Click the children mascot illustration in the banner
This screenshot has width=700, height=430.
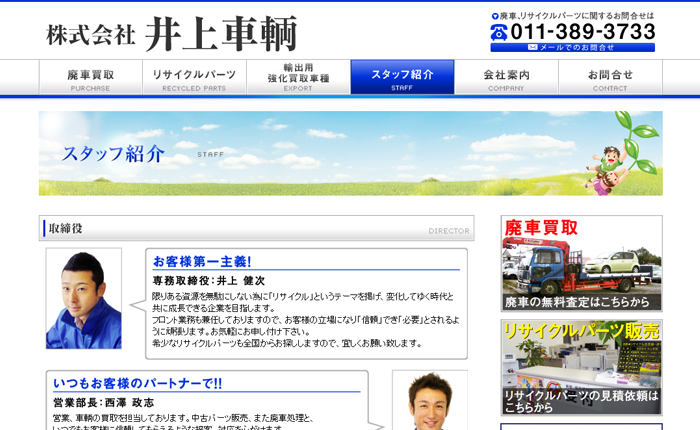pyautogui.click(x=606, y=171)
